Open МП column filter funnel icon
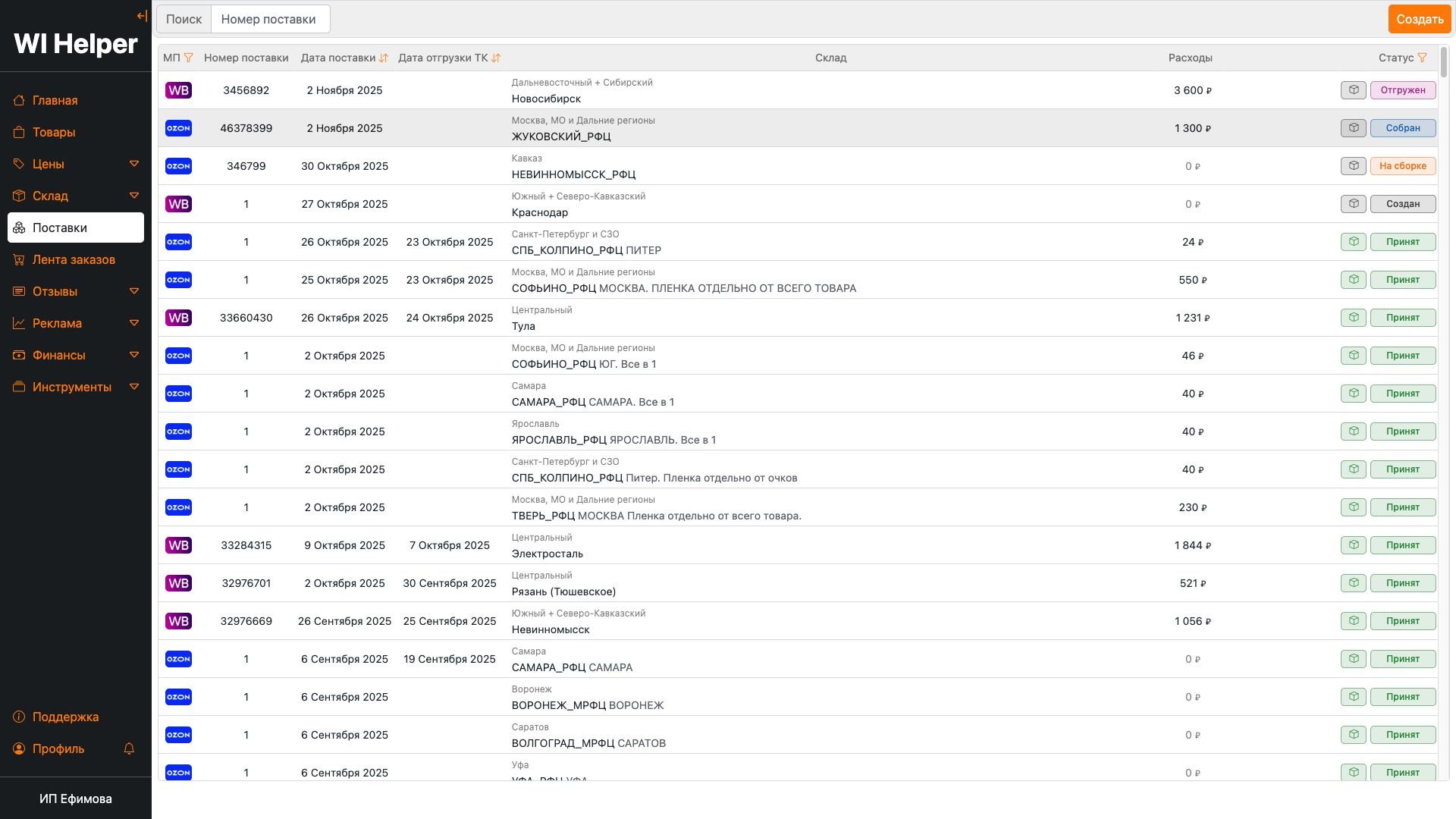Screen dimensions: 1456x819 189,58
